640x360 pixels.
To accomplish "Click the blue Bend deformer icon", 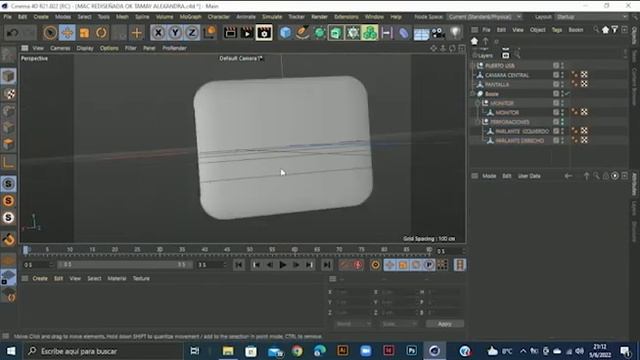I will click(x=403, y=33).
